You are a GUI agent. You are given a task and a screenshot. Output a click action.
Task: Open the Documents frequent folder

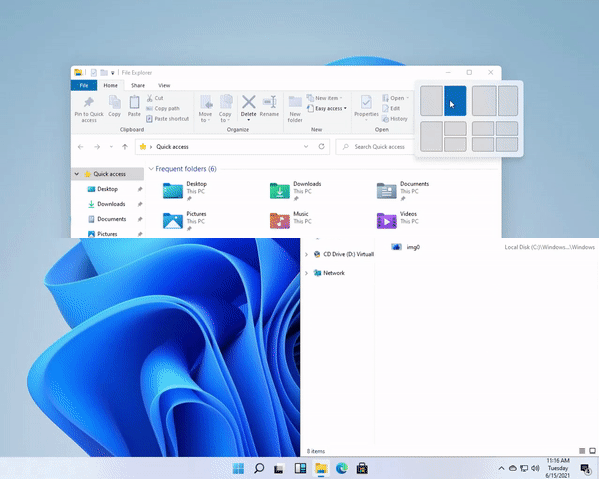coord(403,191)
